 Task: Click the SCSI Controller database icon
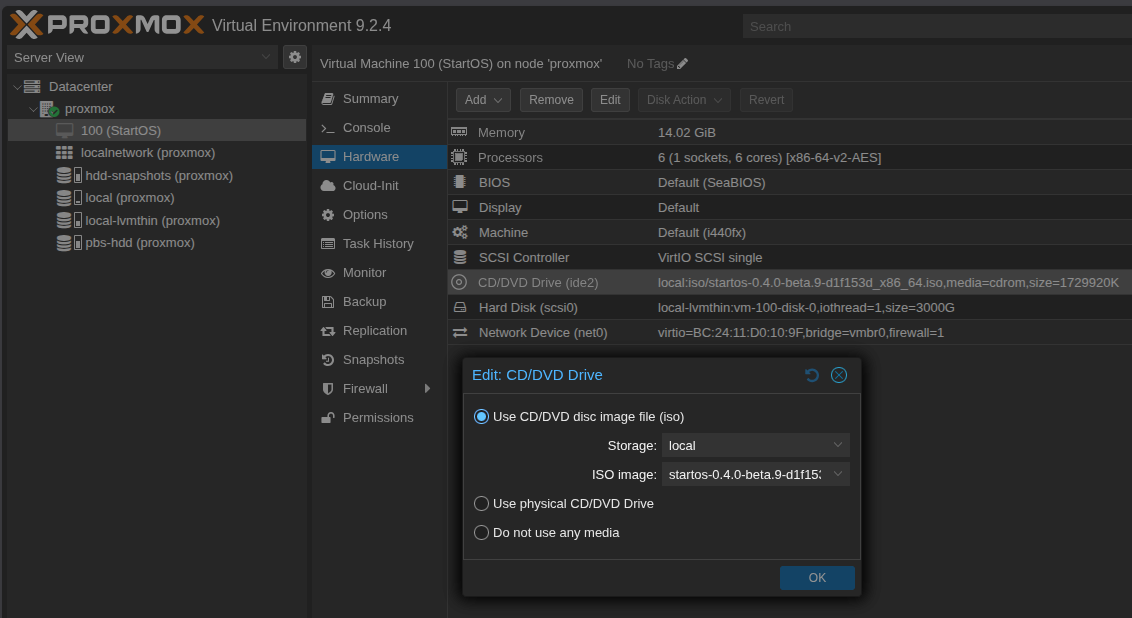[460, 257]
